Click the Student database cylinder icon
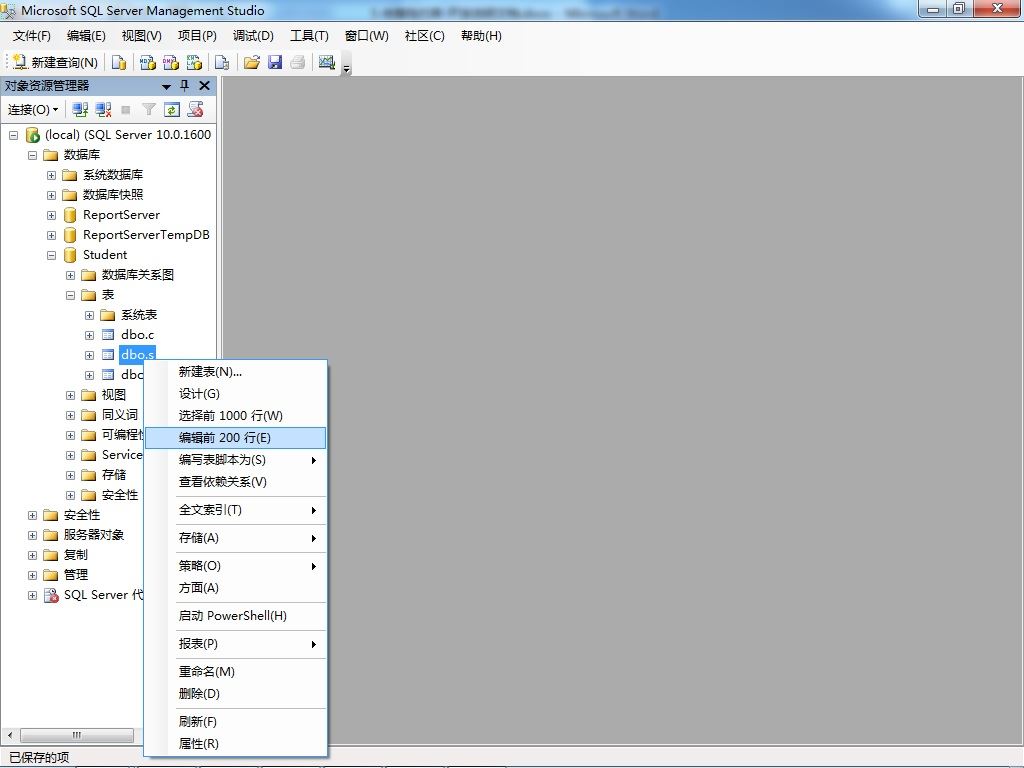This screenshot has width=1024, height=768. click(70, 255)
